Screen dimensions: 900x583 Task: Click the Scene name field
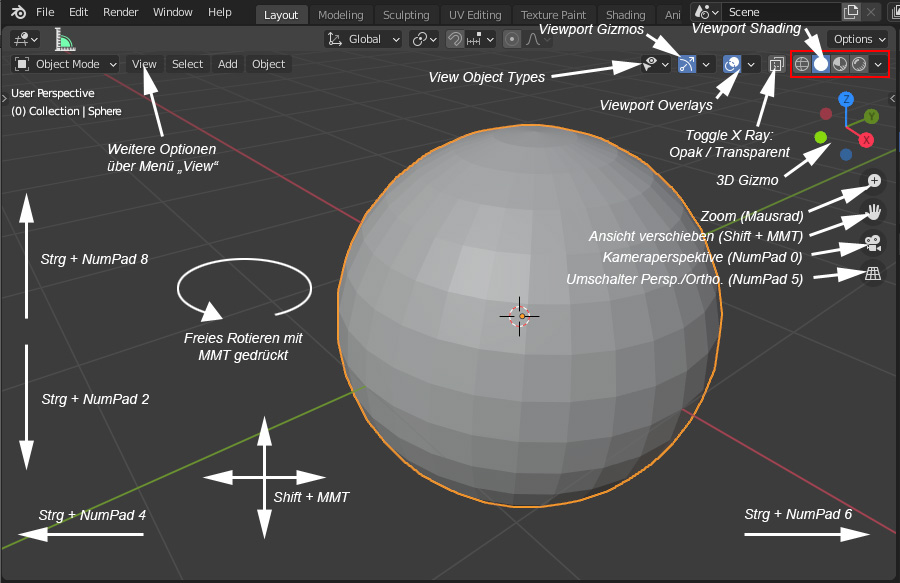pos(780,12)
